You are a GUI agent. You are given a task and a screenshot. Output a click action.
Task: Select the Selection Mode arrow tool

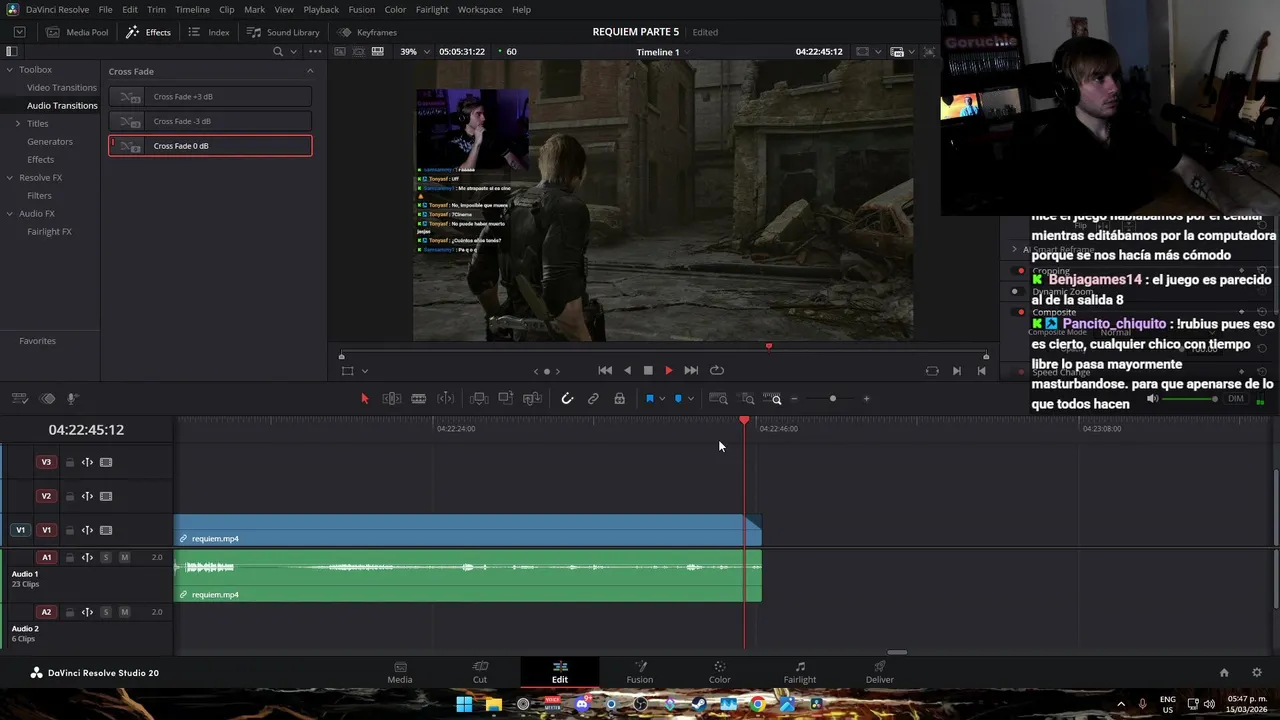pyautogui.click(x=364, y=399)
